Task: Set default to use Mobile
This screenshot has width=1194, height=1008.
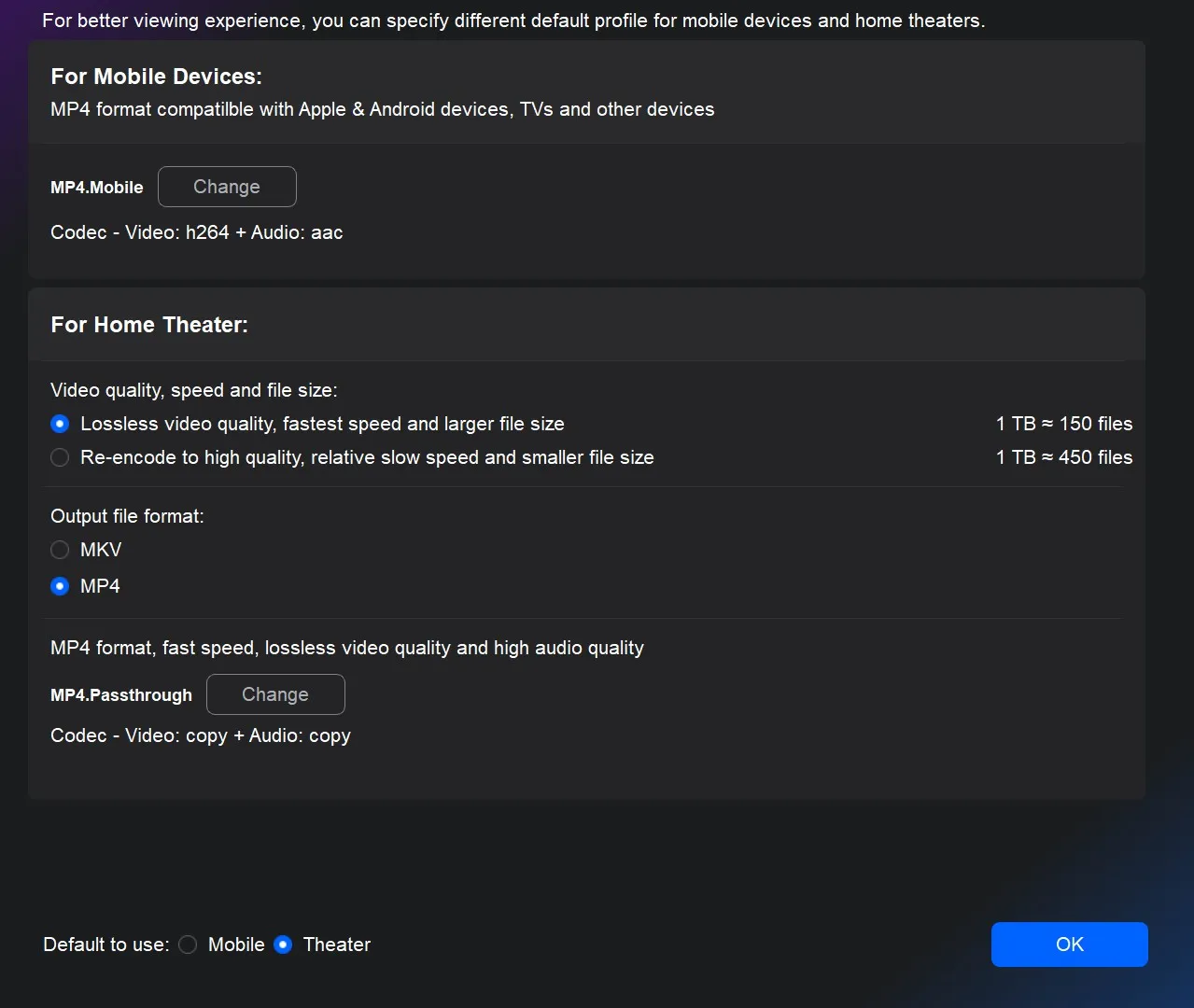Action: click(187, 945)
